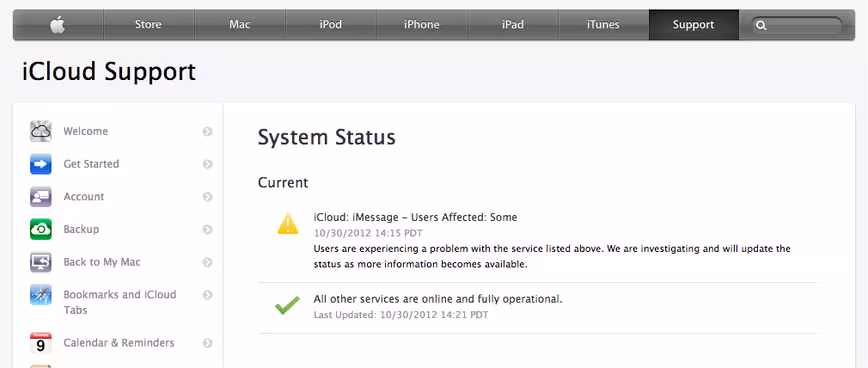Image resolution: width=868 pixels, height=368 pixels.
Task: Expand the Backup row arrow
Action: [x=208, y=229]
